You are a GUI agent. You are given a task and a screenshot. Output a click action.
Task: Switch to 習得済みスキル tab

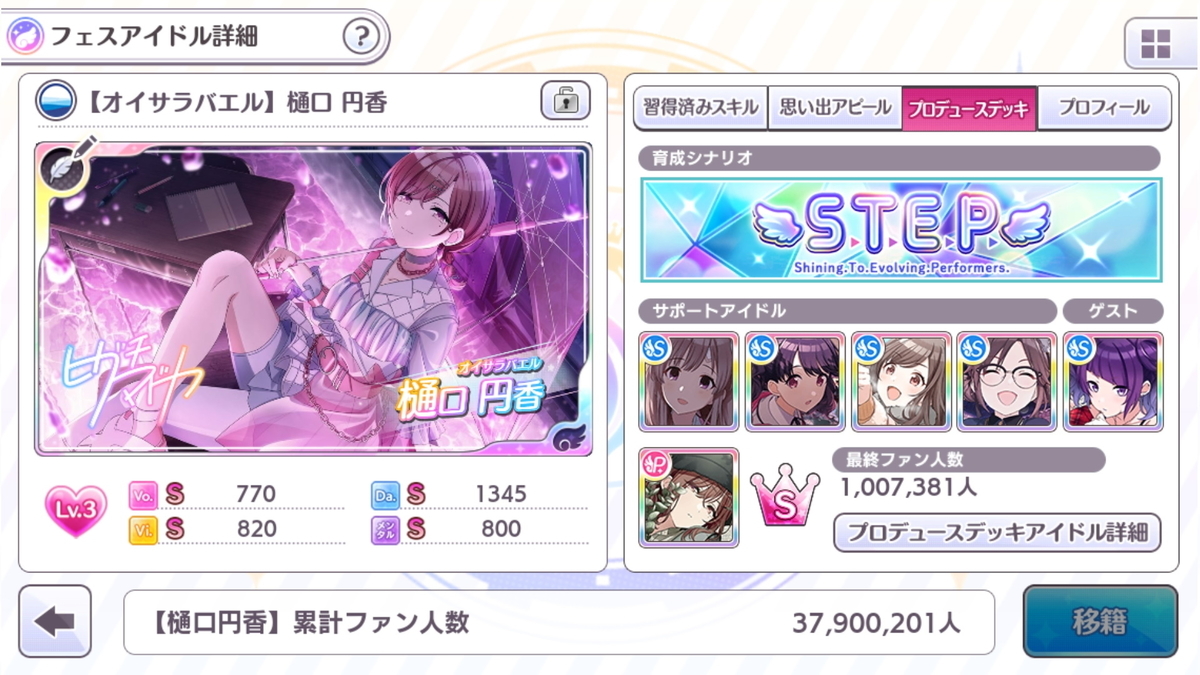coord(699,108)
